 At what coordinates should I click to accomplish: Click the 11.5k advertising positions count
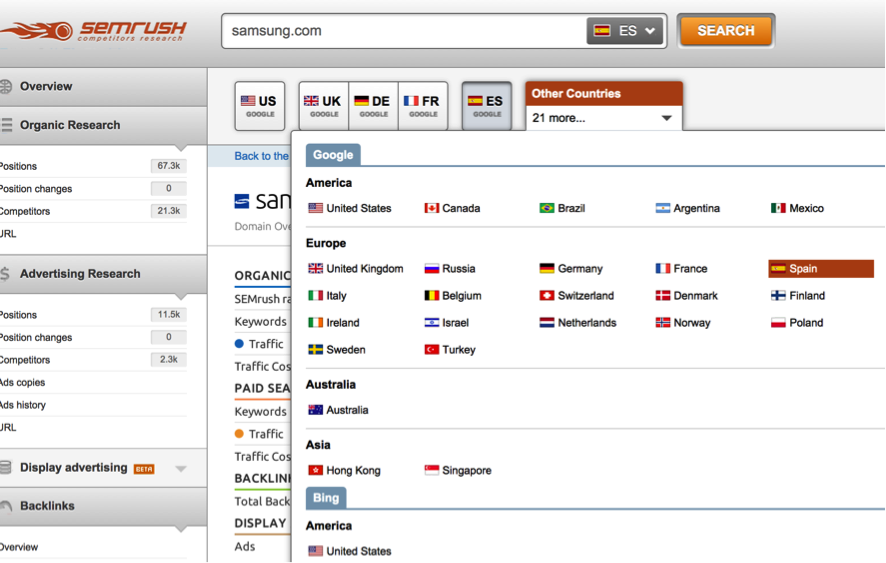pos(168,314)
